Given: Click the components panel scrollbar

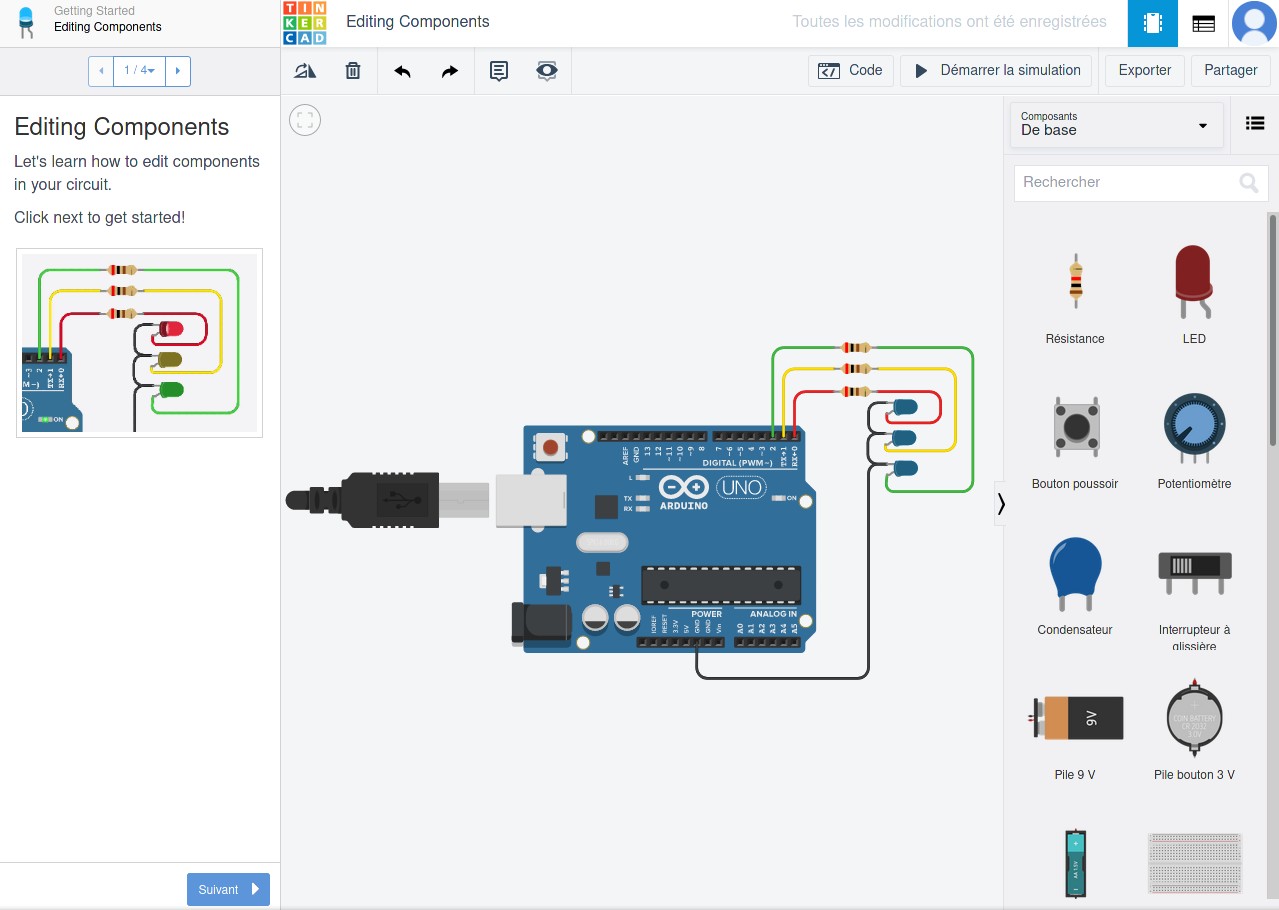Looking at the screenshot, I should (x=1273, y=330).
